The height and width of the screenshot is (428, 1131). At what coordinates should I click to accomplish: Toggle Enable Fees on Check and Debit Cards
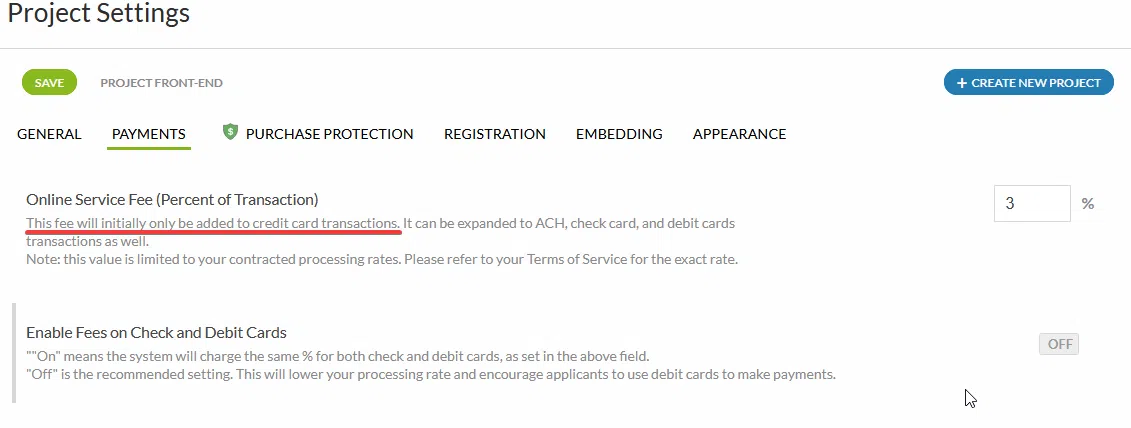click(x=1059, y=344)
